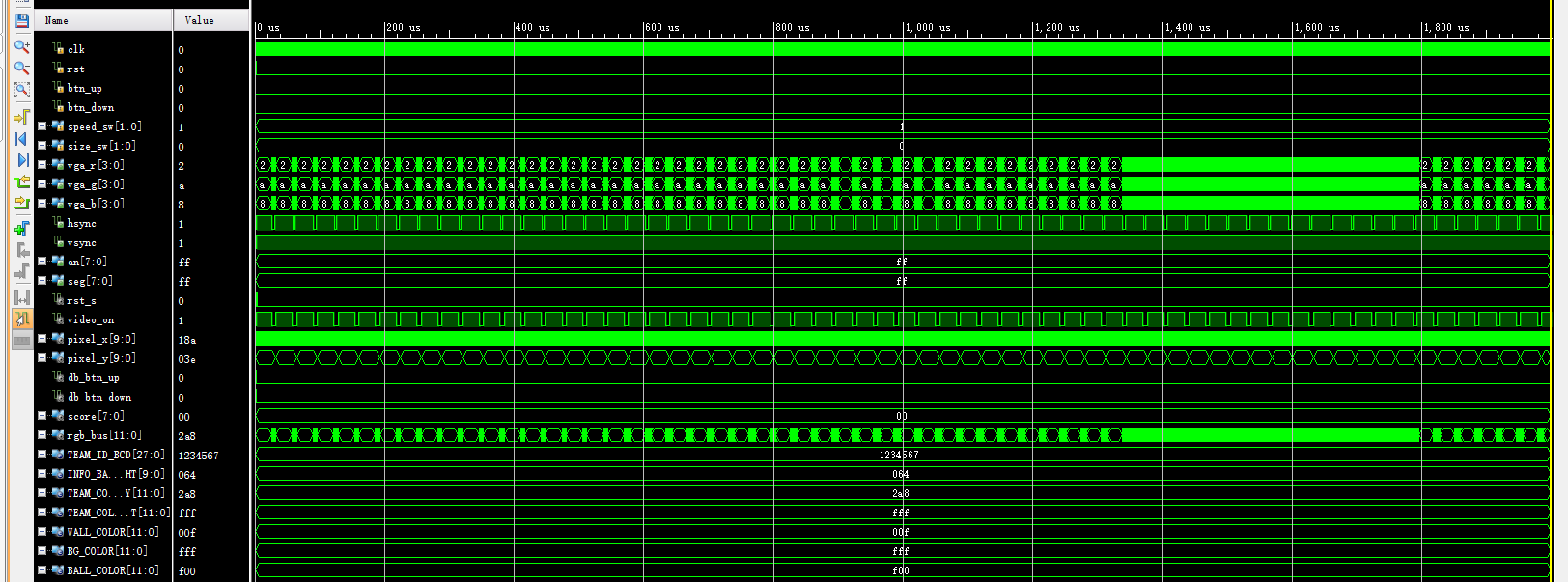Expand the pixel_x[9:0] bus

(42, 339)
